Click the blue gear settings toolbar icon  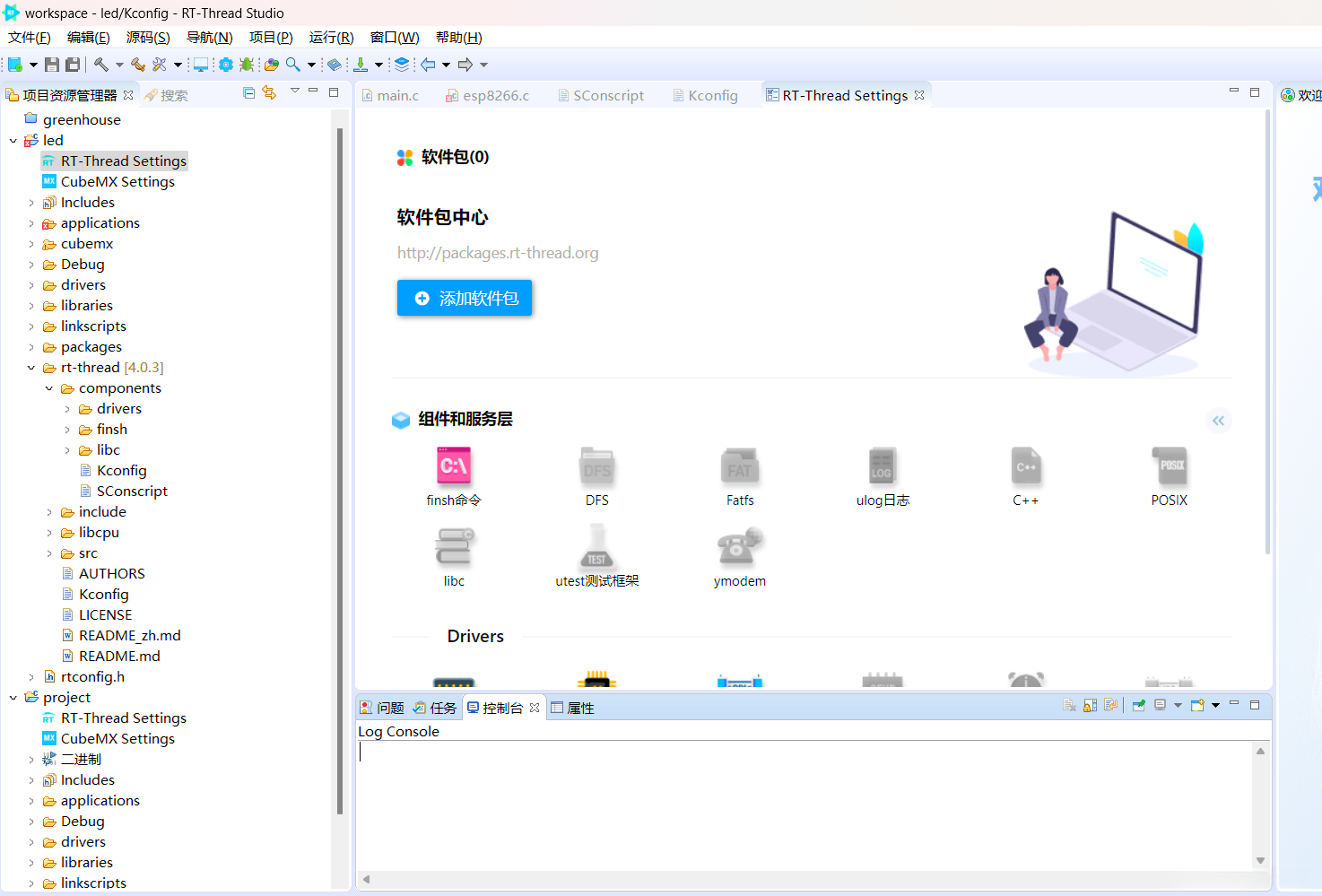[x=226, y=65]
